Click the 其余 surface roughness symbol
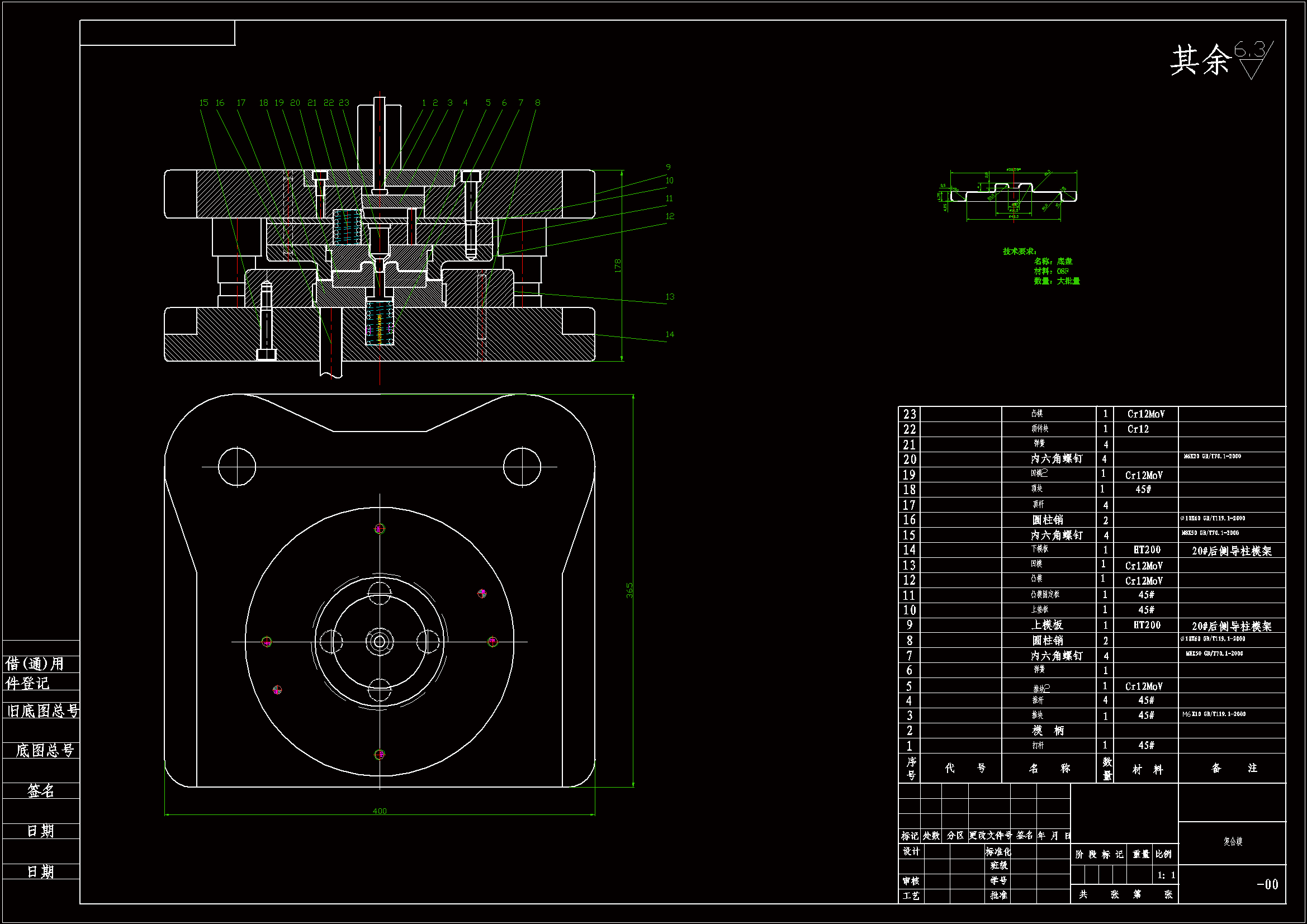The width and height of the screenshot is (1307, 924). click(x=1251, y=60)
